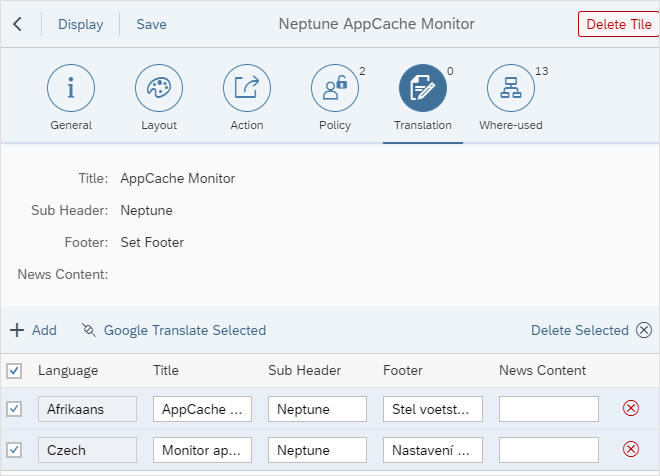
Task: Click the Action tab label
Action: (247, 125)
